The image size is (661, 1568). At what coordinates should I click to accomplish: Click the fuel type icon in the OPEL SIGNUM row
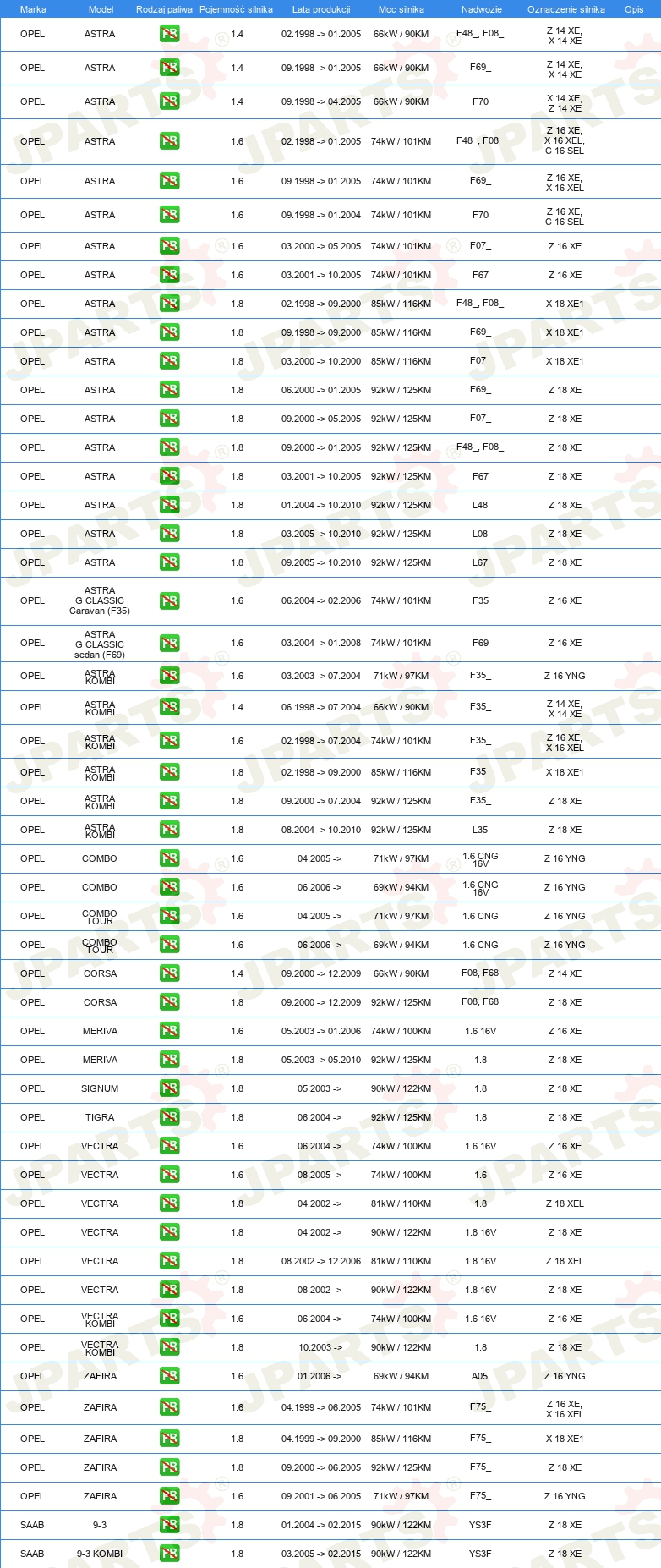pos(169,1088)
